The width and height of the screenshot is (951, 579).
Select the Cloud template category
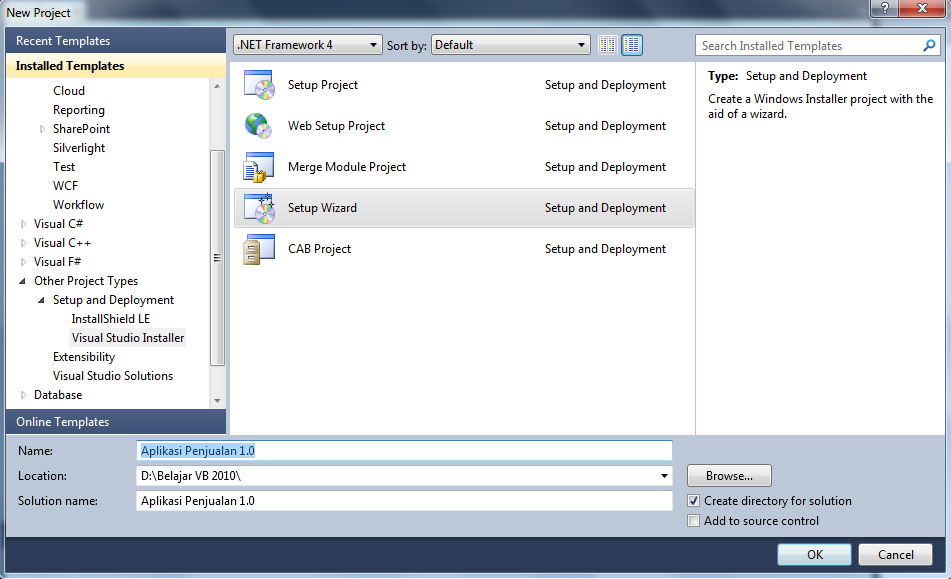[x=69, y=91]
